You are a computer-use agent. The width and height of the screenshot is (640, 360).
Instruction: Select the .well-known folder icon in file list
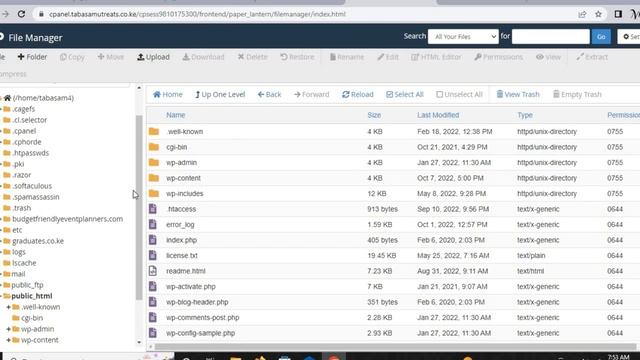coord(154,131)
